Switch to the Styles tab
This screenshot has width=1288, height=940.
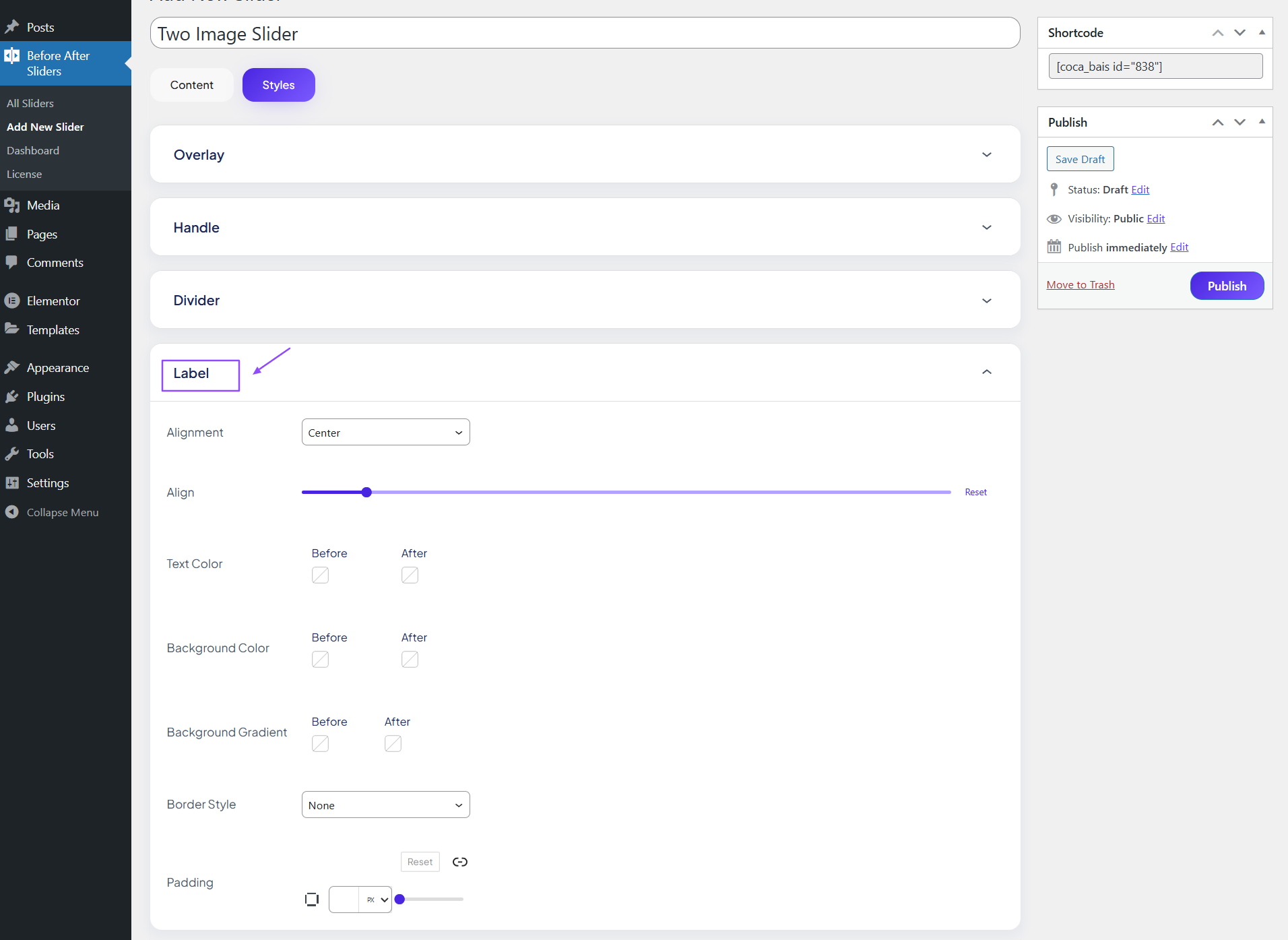279,85
